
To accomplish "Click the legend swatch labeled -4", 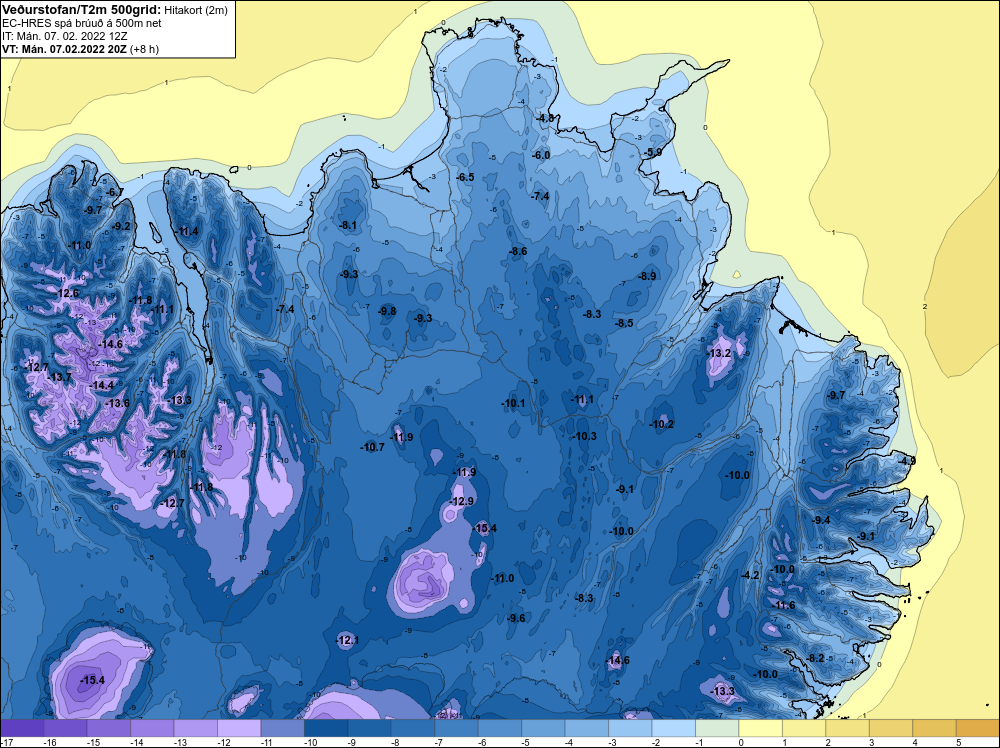I will [x=585, y=728].
